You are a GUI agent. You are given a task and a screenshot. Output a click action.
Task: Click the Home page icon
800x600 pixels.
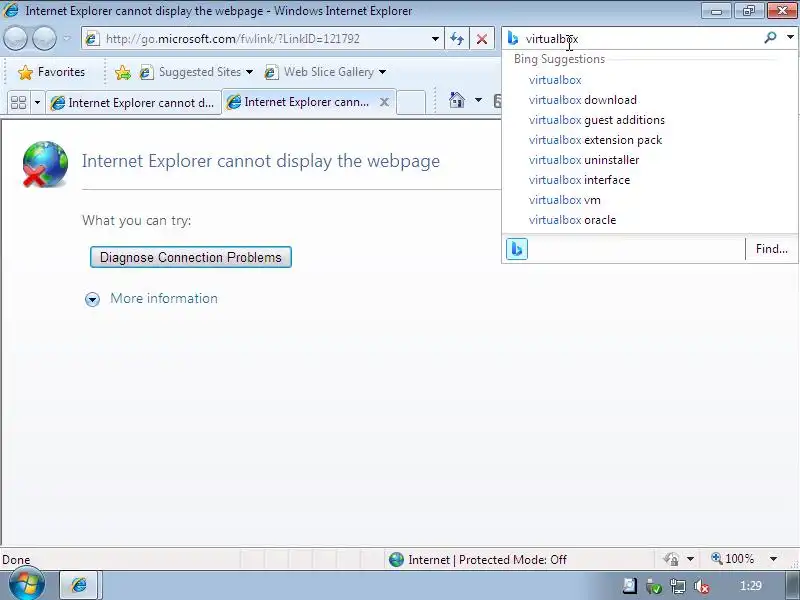457,100
